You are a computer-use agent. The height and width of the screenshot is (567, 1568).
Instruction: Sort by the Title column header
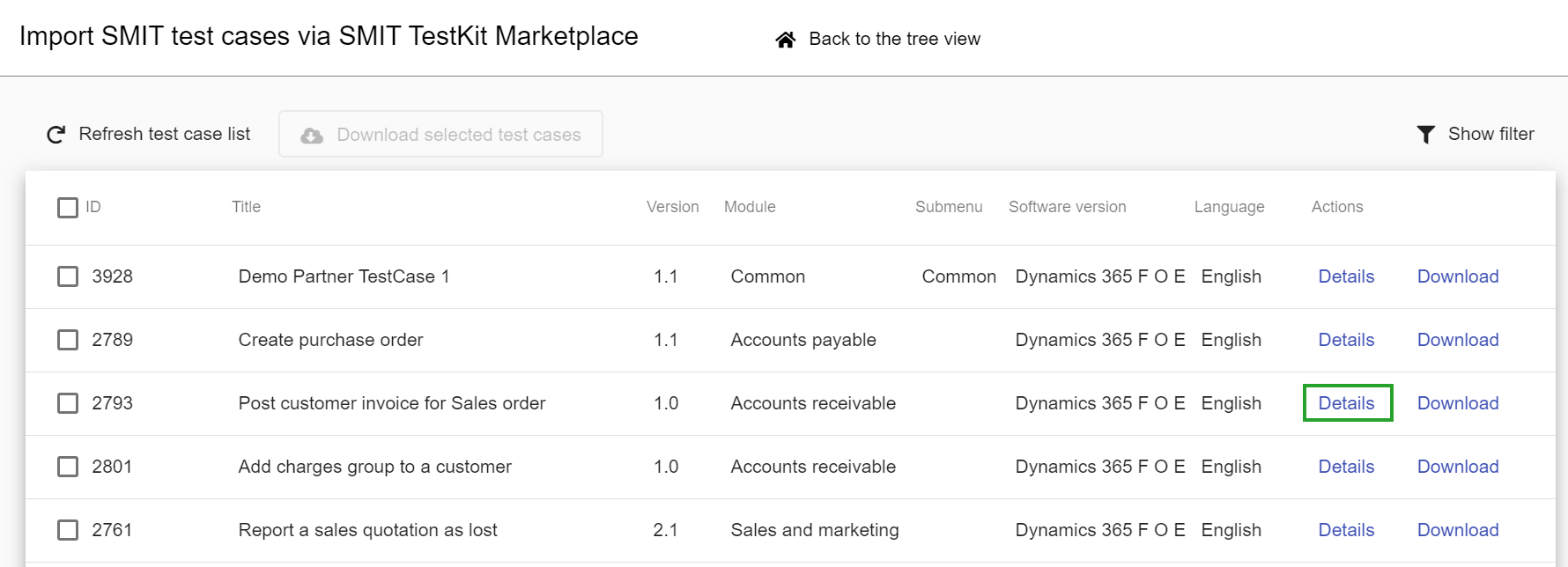247,207
